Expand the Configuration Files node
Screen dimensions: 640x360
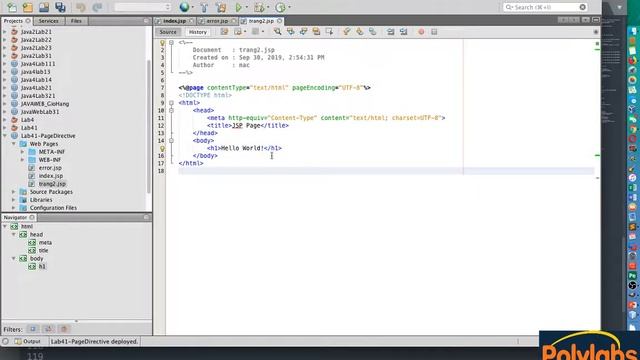point(13,208)
